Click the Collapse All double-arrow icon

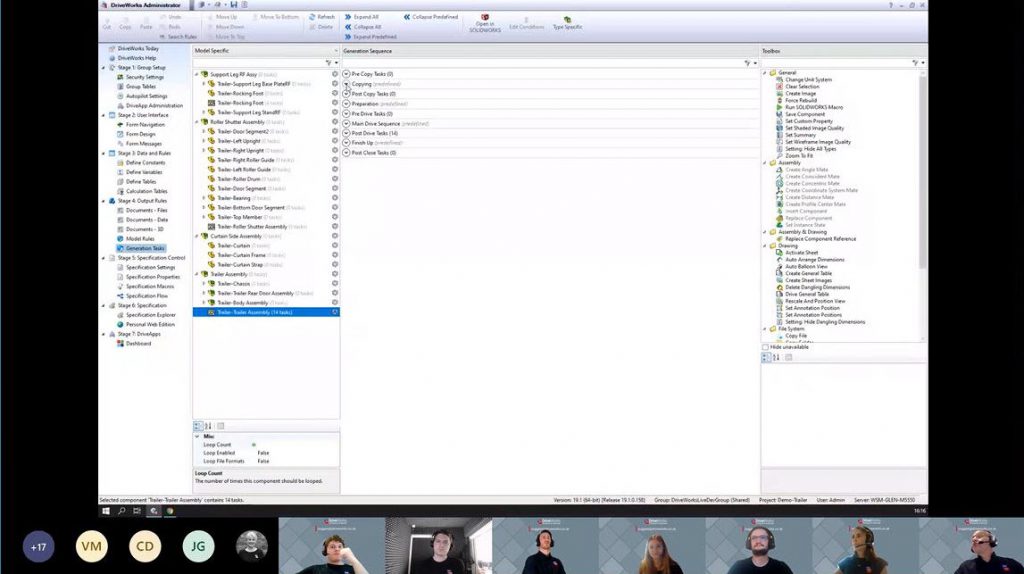pyautogui.click(x=348, y=27)
